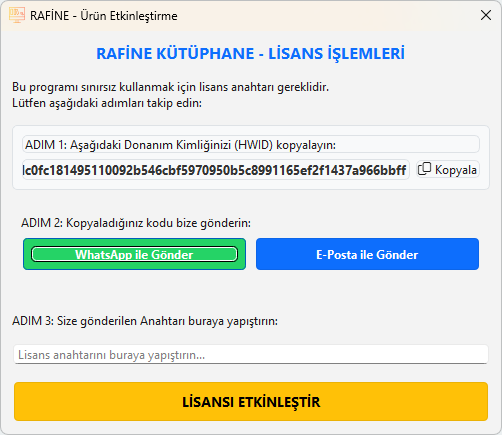The width and height of the screenshot is (502, 435).
Task: Click the hardware ID code field
Action: (x=216, y=170)
